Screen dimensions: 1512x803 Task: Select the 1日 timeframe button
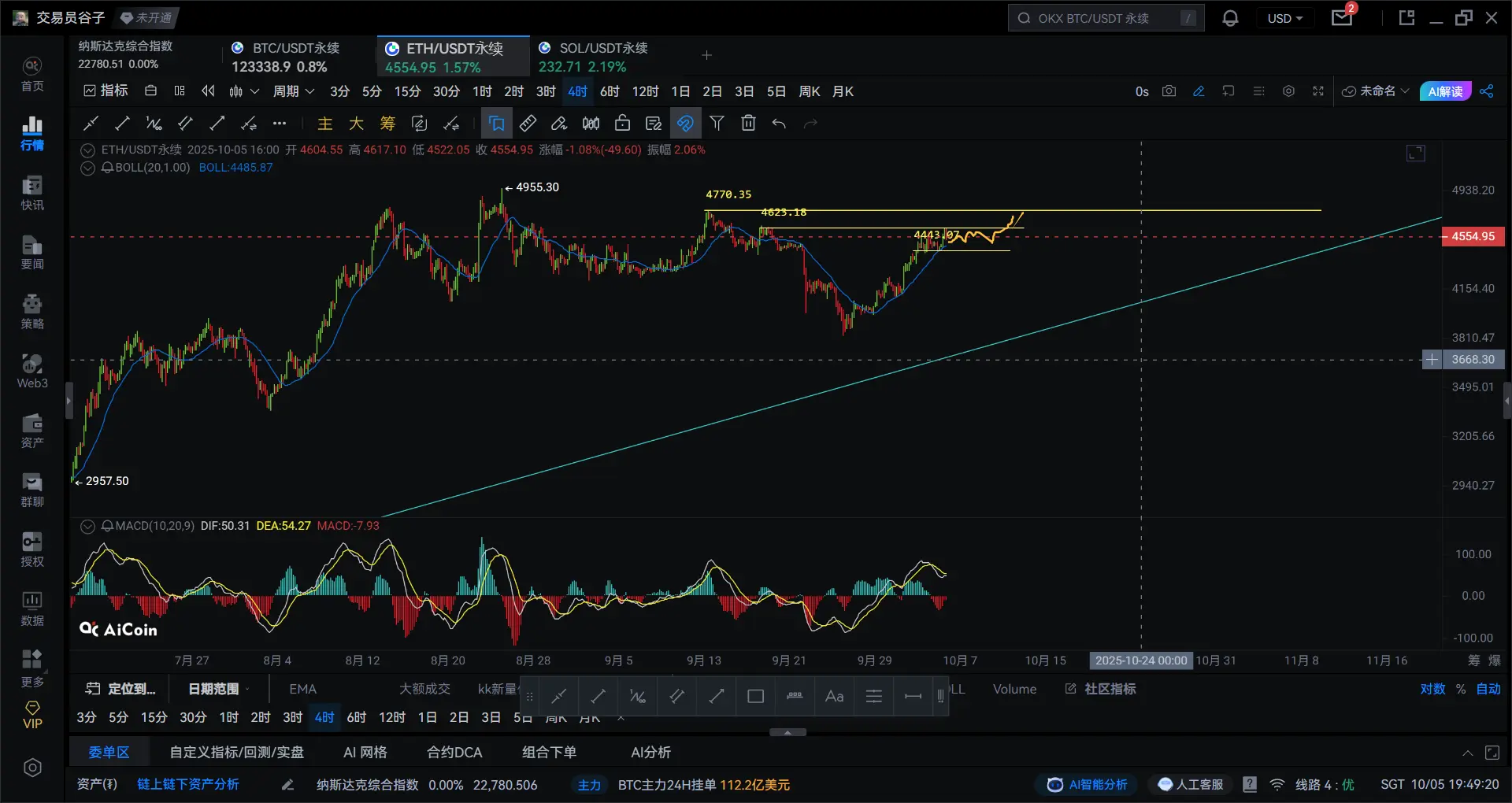(x=680, y=91)
